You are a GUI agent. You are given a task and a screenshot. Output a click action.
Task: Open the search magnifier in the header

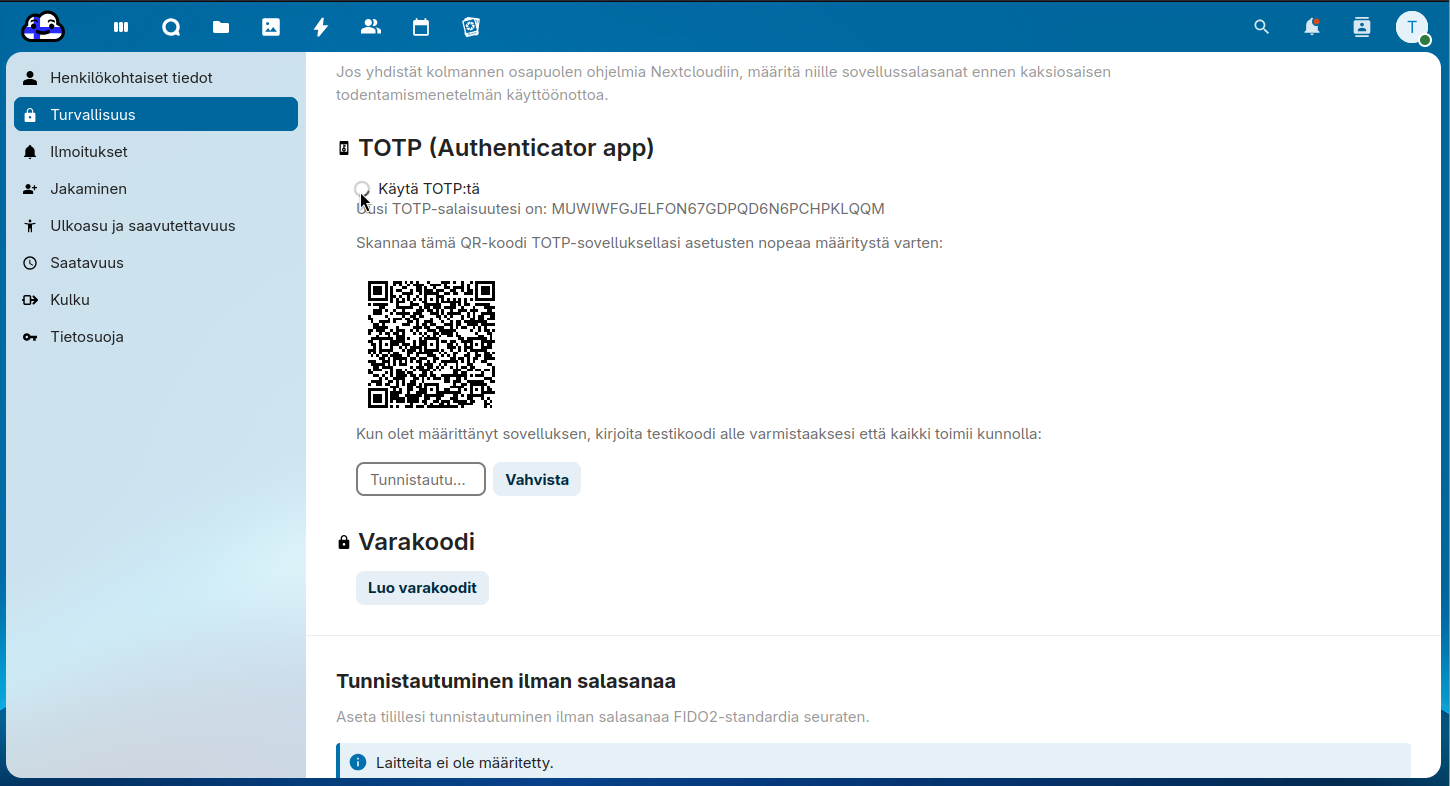[x=1262, y=27]
